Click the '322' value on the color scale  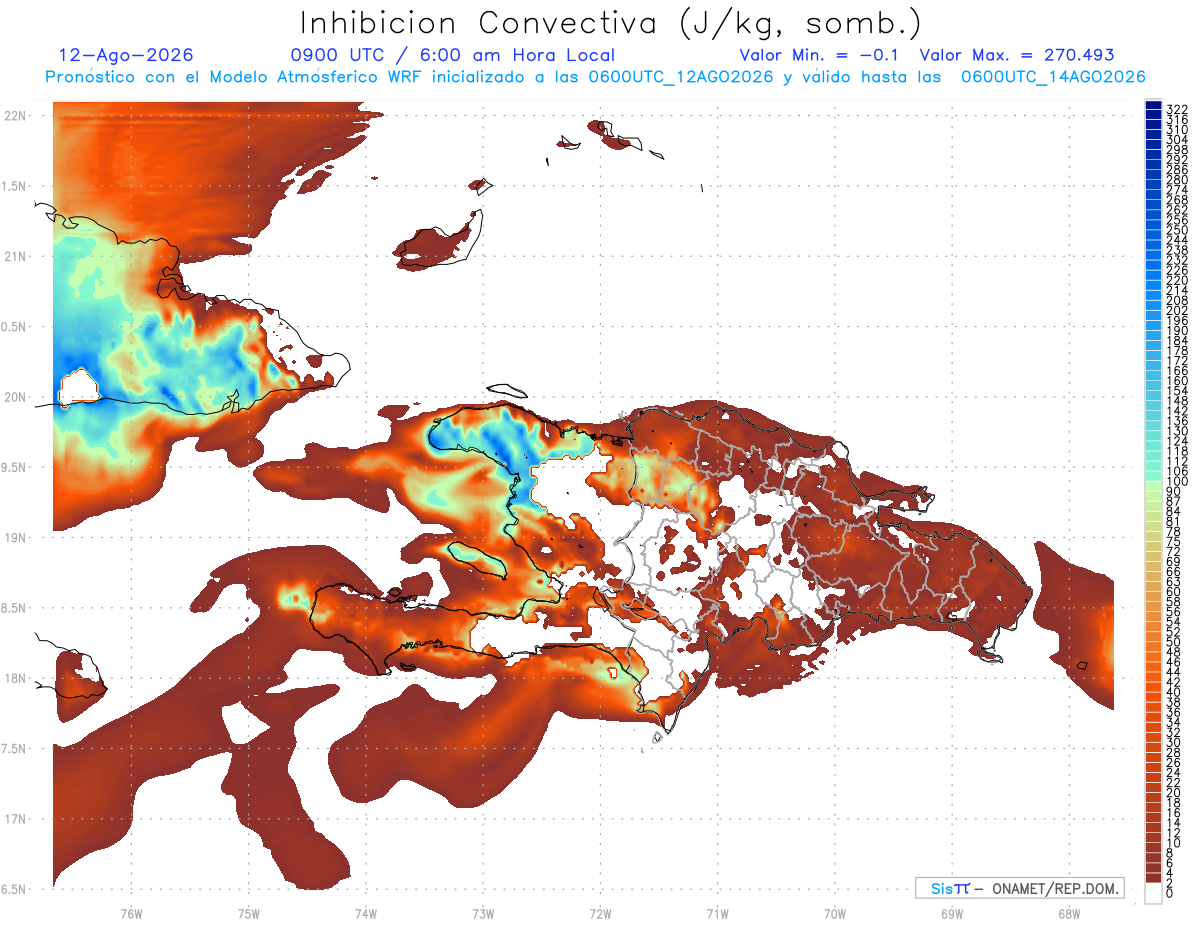tap(1177, 109)
